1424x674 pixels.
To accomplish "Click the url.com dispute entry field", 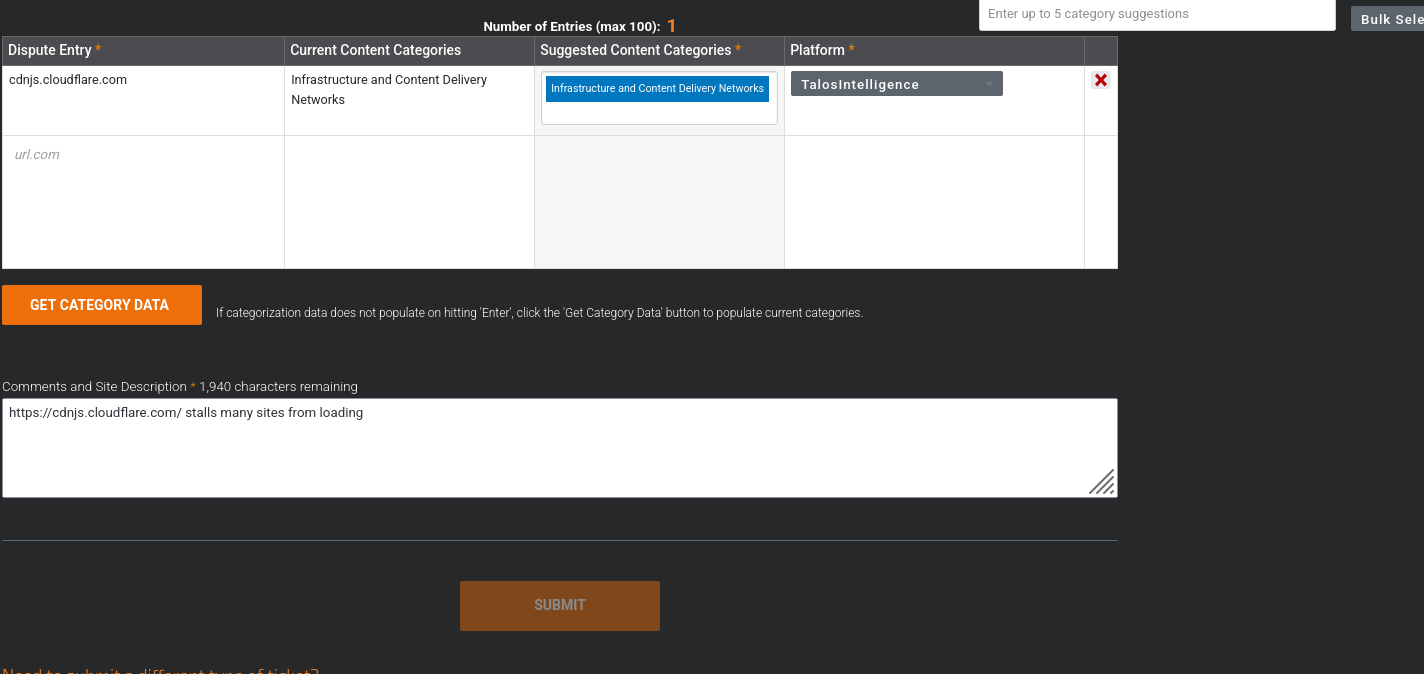I will point(100,154).
